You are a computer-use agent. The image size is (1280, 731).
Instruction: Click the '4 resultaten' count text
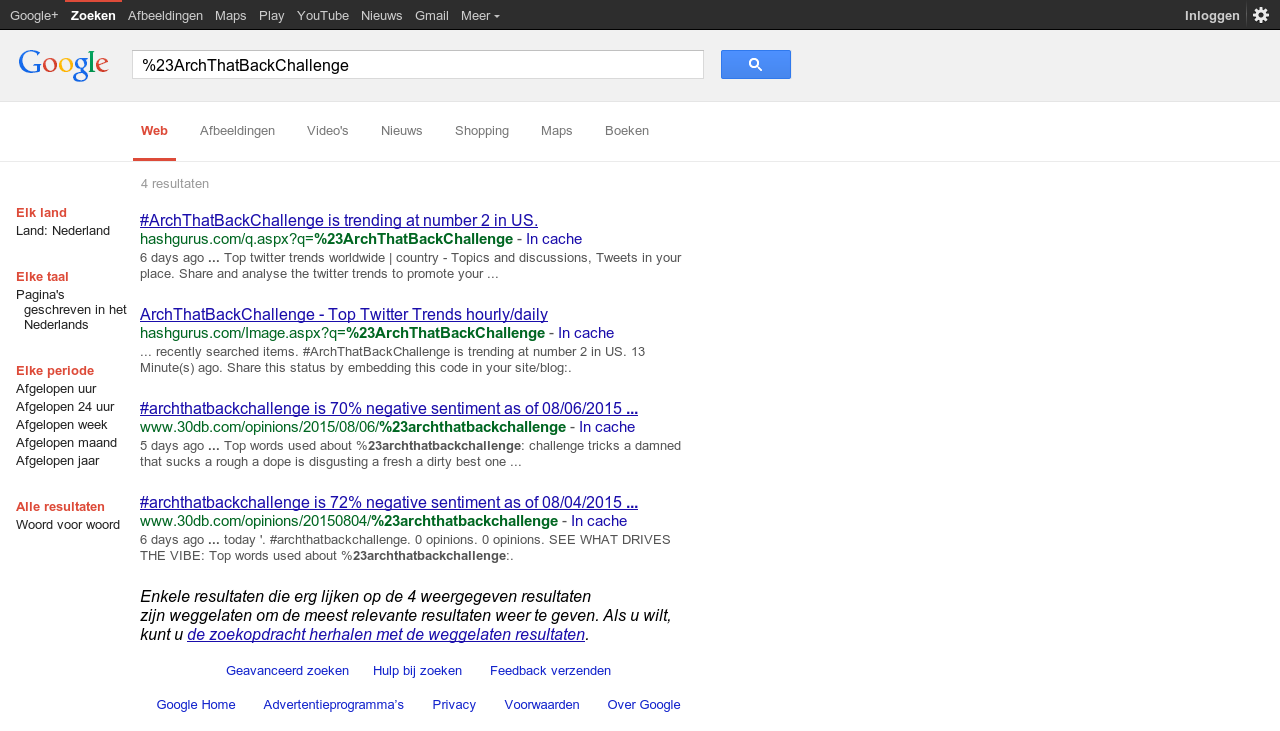[x=175, y=184]
